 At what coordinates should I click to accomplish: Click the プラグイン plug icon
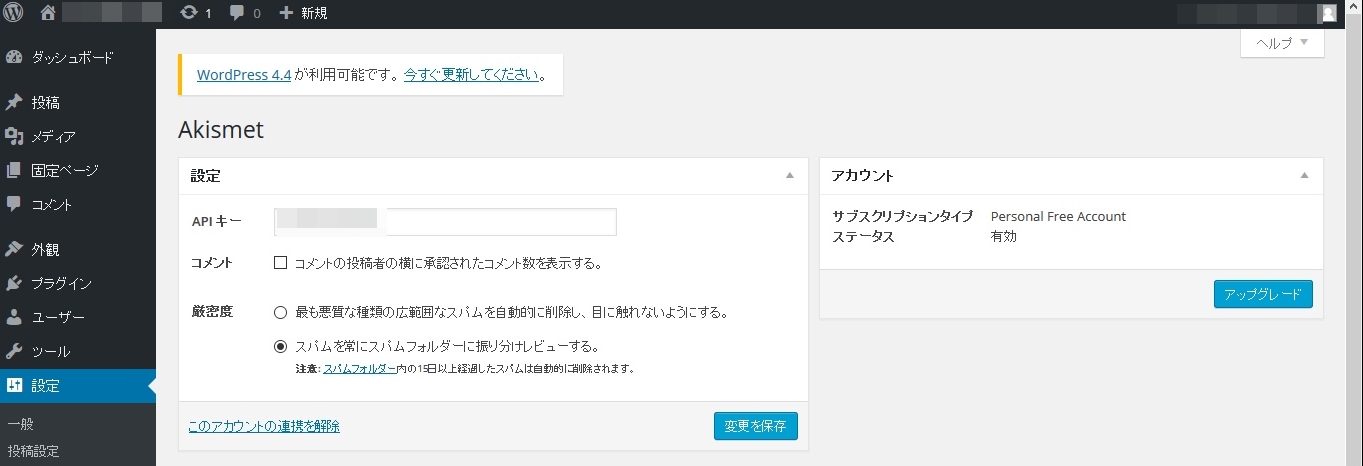pos(14,283)
